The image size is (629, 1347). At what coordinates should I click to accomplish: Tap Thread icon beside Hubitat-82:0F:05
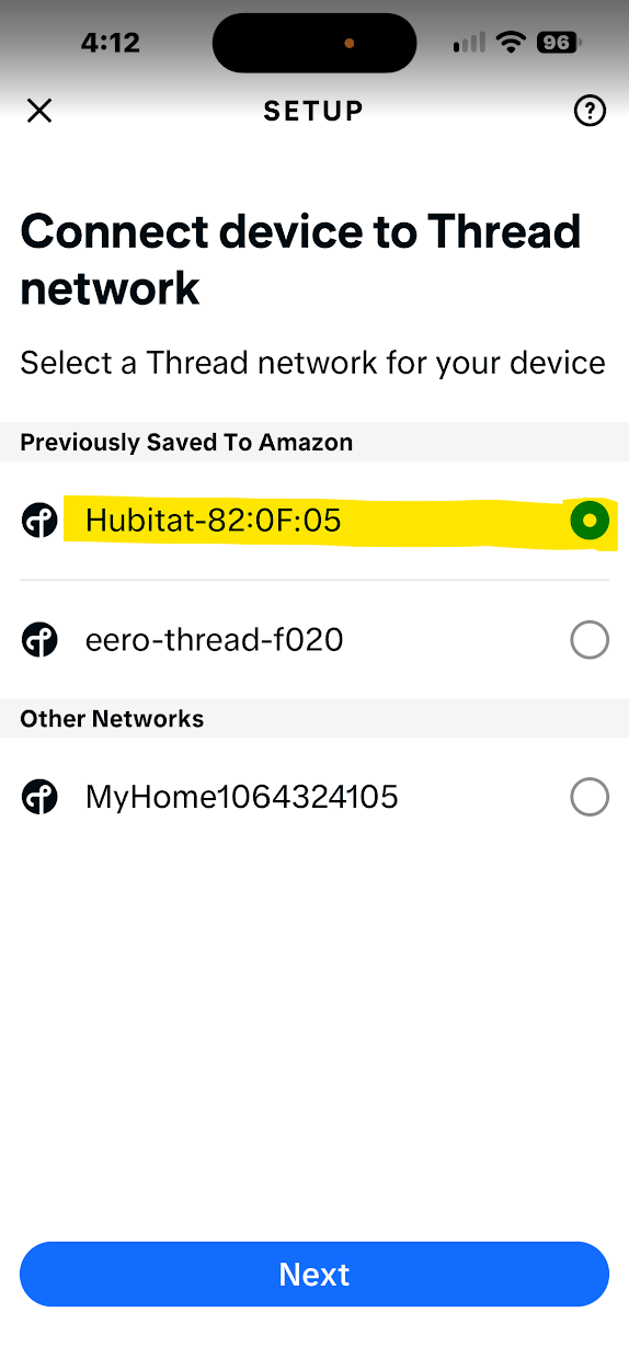38,520
